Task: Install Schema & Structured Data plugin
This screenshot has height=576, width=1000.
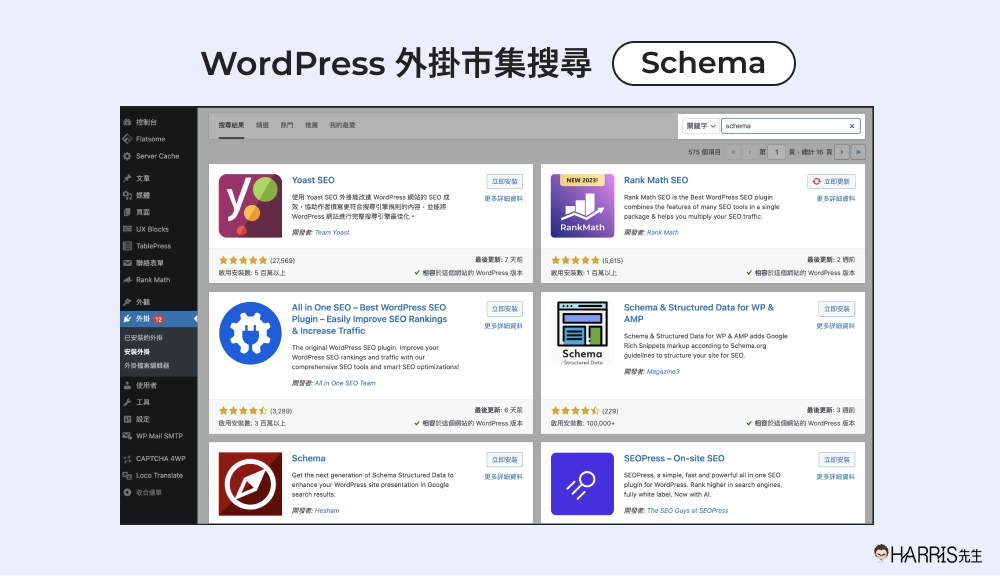Action: pyautogui.click(x=837, y=309)
